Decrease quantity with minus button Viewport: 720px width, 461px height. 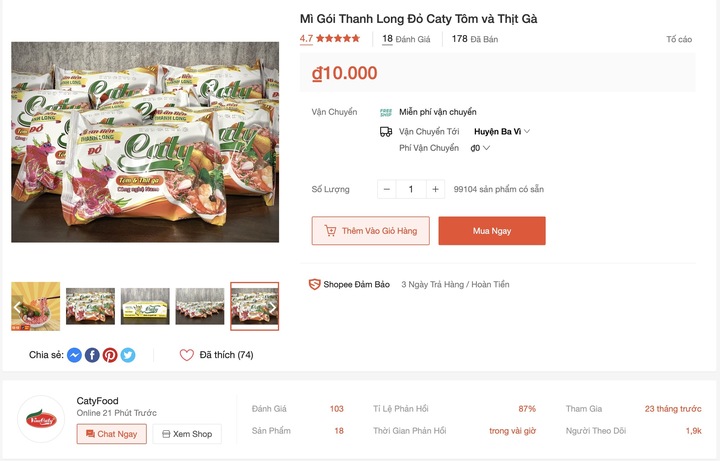point(387,189)
